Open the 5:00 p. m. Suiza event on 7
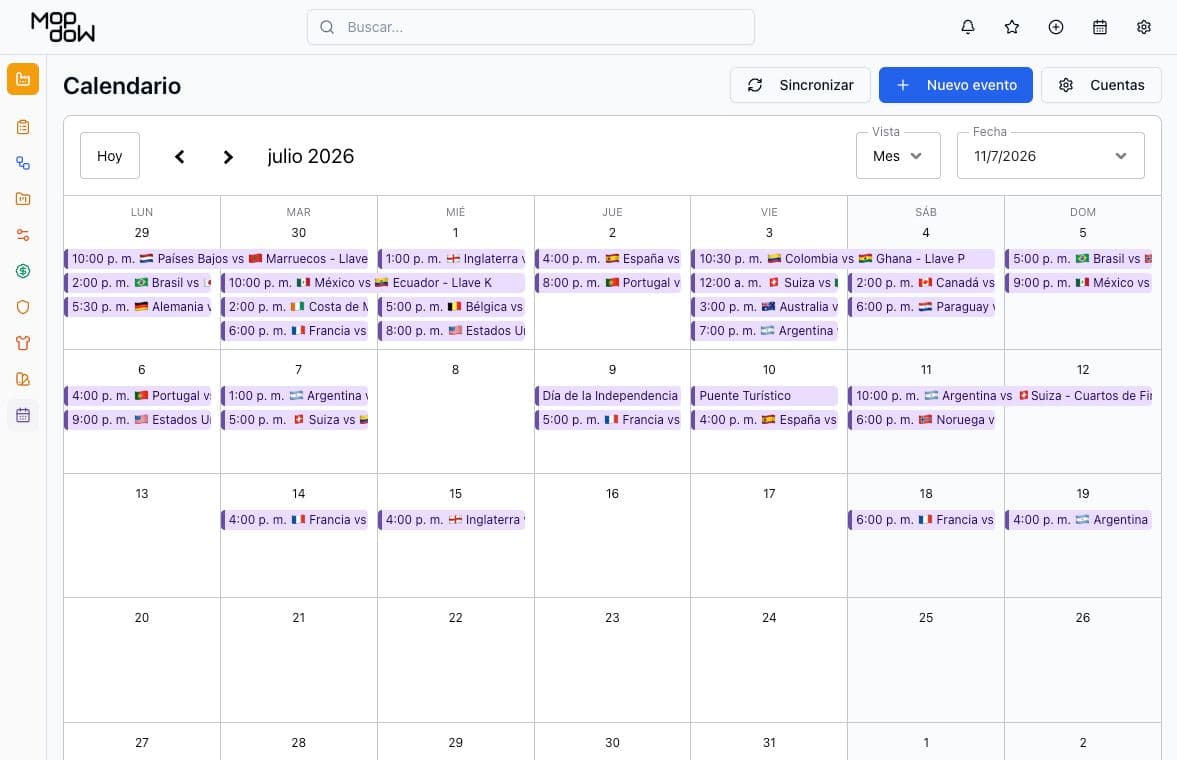1177x760 pixels. click(x=295, y=419)
